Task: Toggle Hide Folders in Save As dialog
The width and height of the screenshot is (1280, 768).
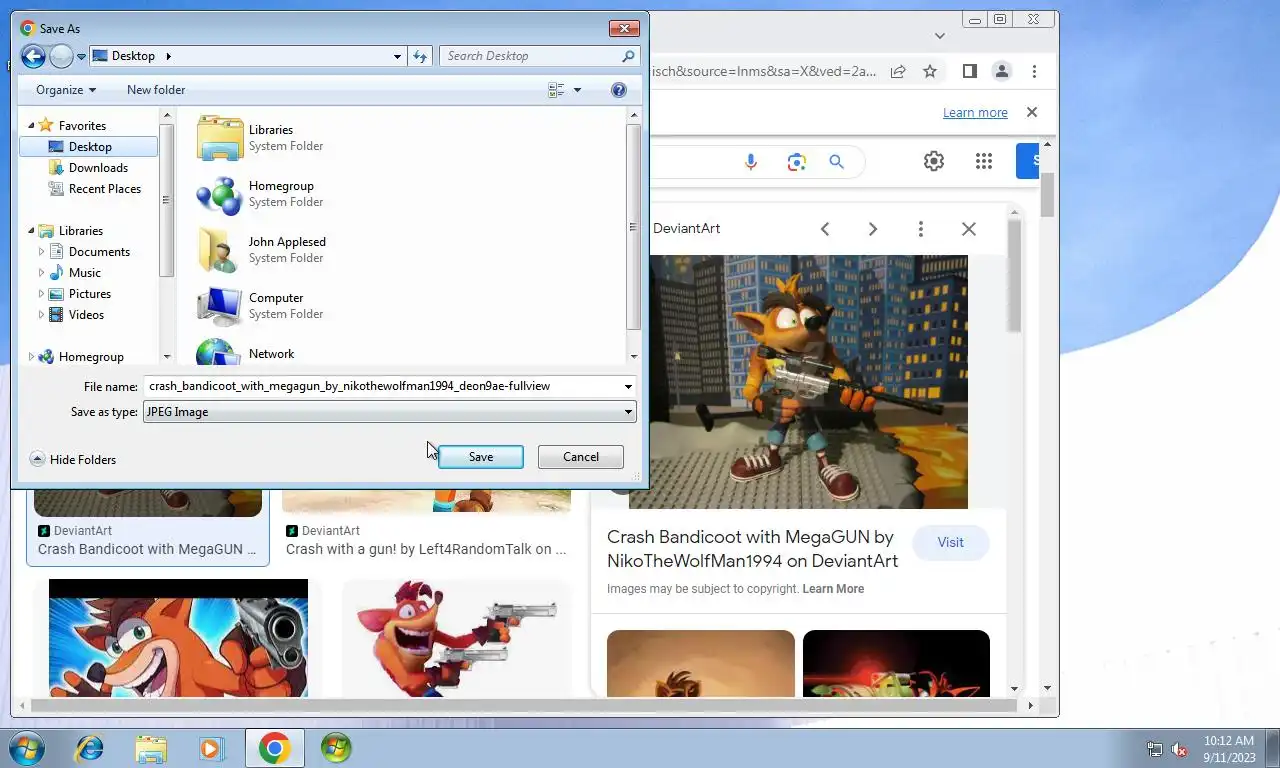Action: tap(73, 459)
